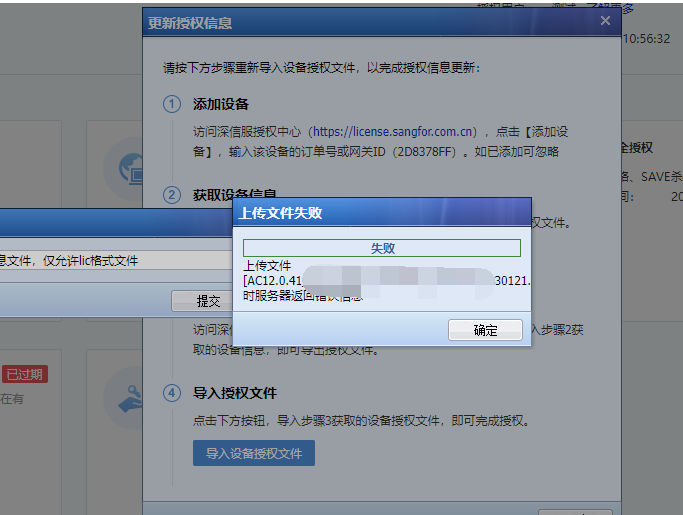Click the lic format file input field

[110, 260]
